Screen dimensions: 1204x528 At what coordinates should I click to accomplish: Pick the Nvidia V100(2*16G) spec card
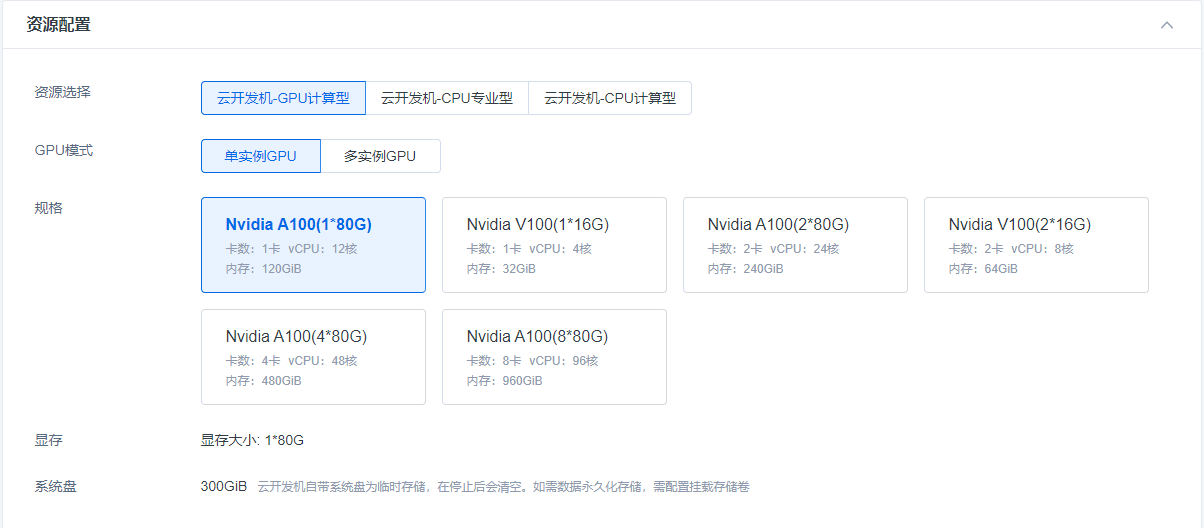coord(1036,245)
